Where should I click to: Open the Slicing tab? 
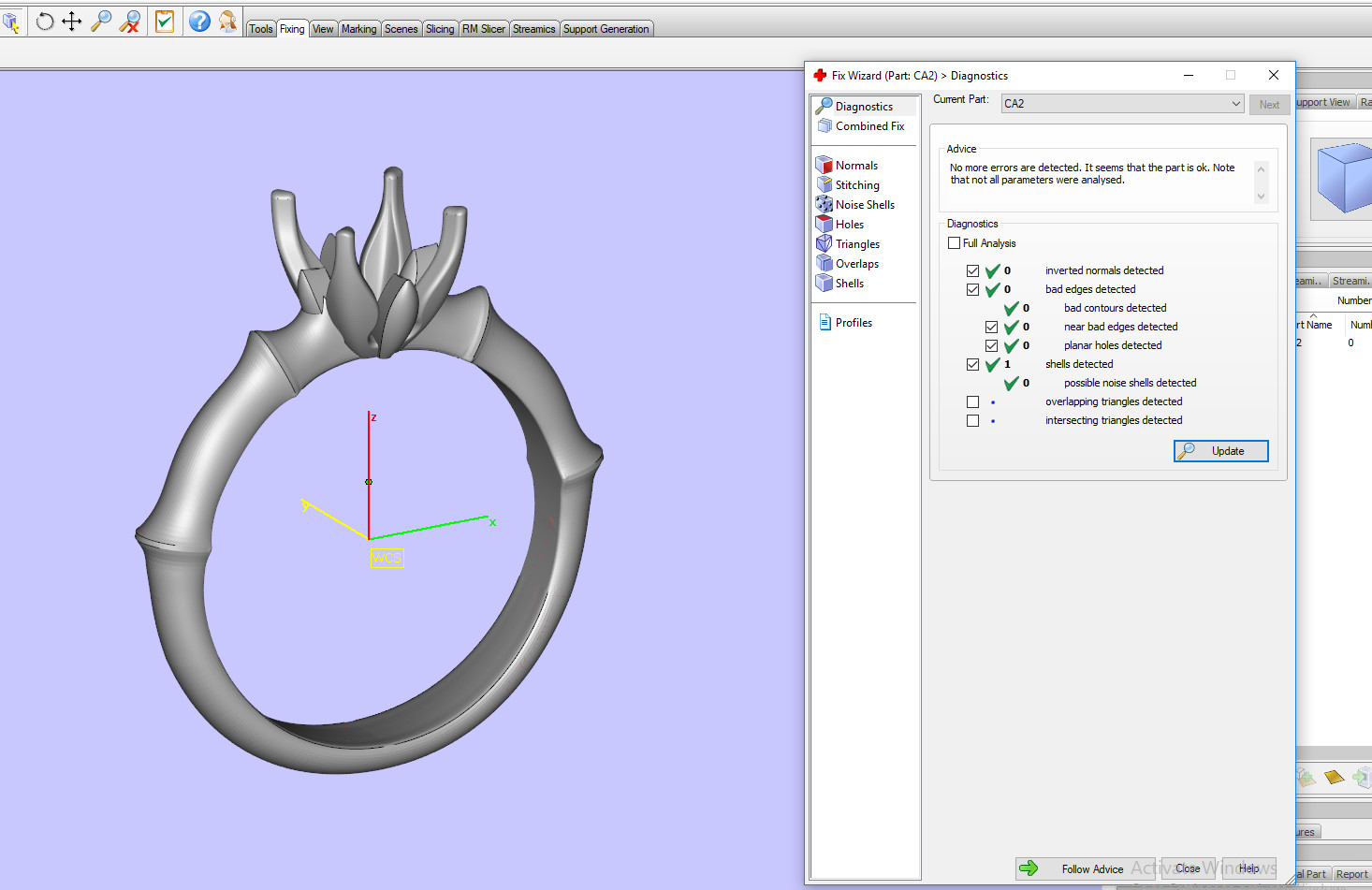440,28
